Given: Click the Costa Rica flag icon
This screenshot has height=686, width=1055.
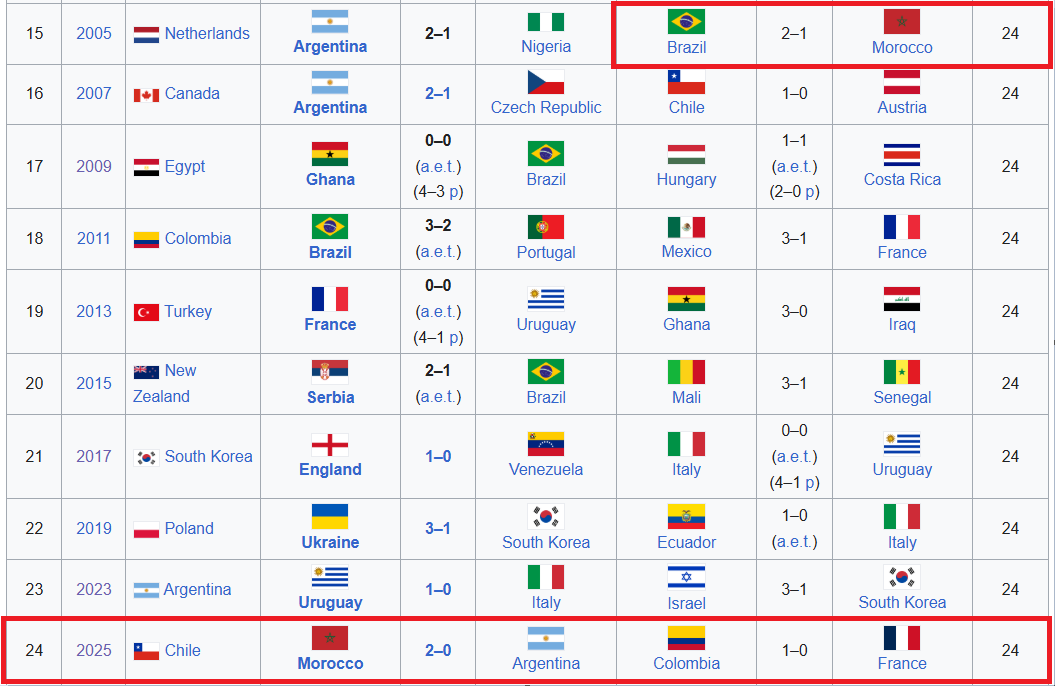Looking at the screenshot, I should [x=902, y=154].
